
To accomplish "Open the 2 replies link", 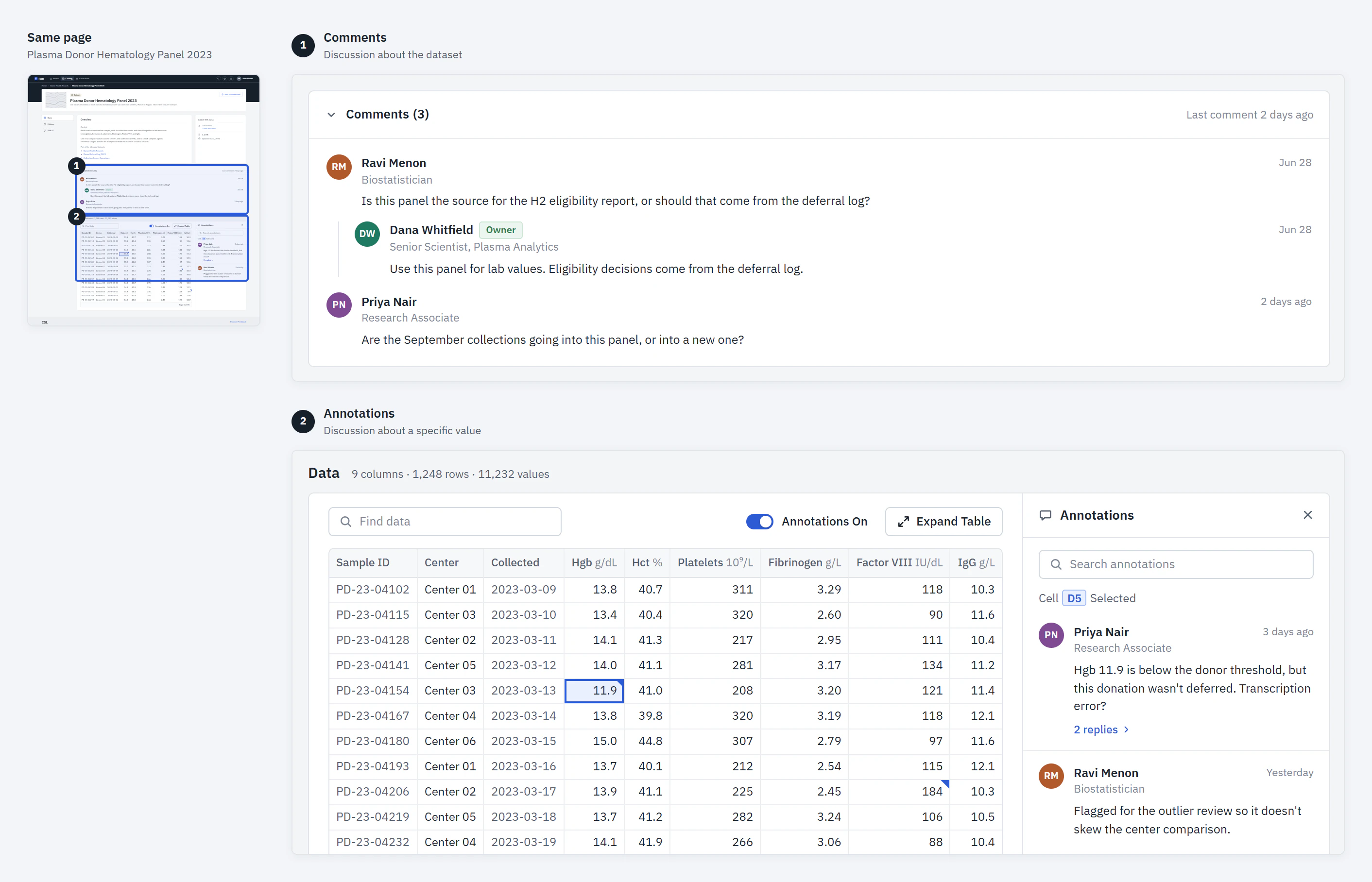I will pos(1101,729).
